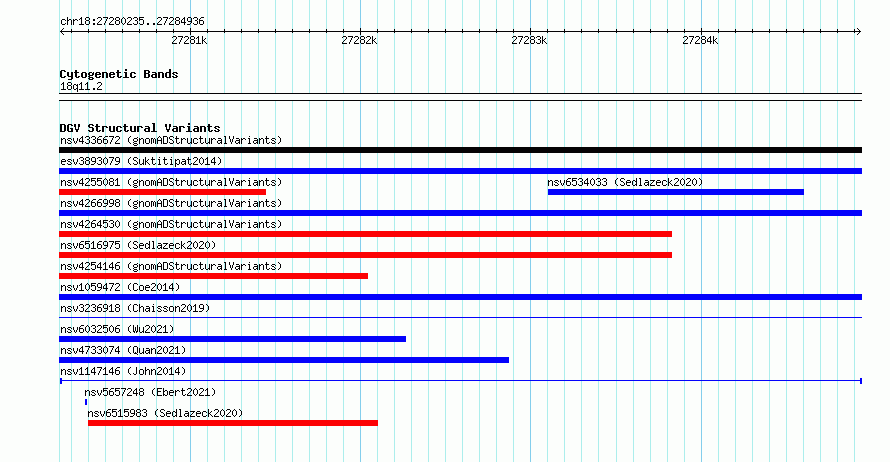Click the red nsv6515983 variant bar

233,423
